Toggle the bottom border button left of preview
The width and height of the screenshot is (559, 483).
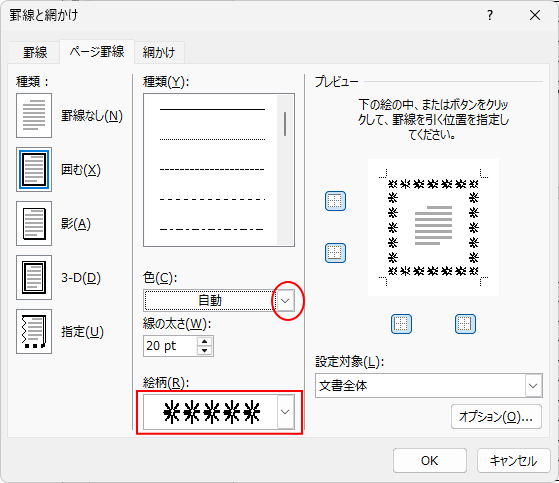tap(335, 253)
